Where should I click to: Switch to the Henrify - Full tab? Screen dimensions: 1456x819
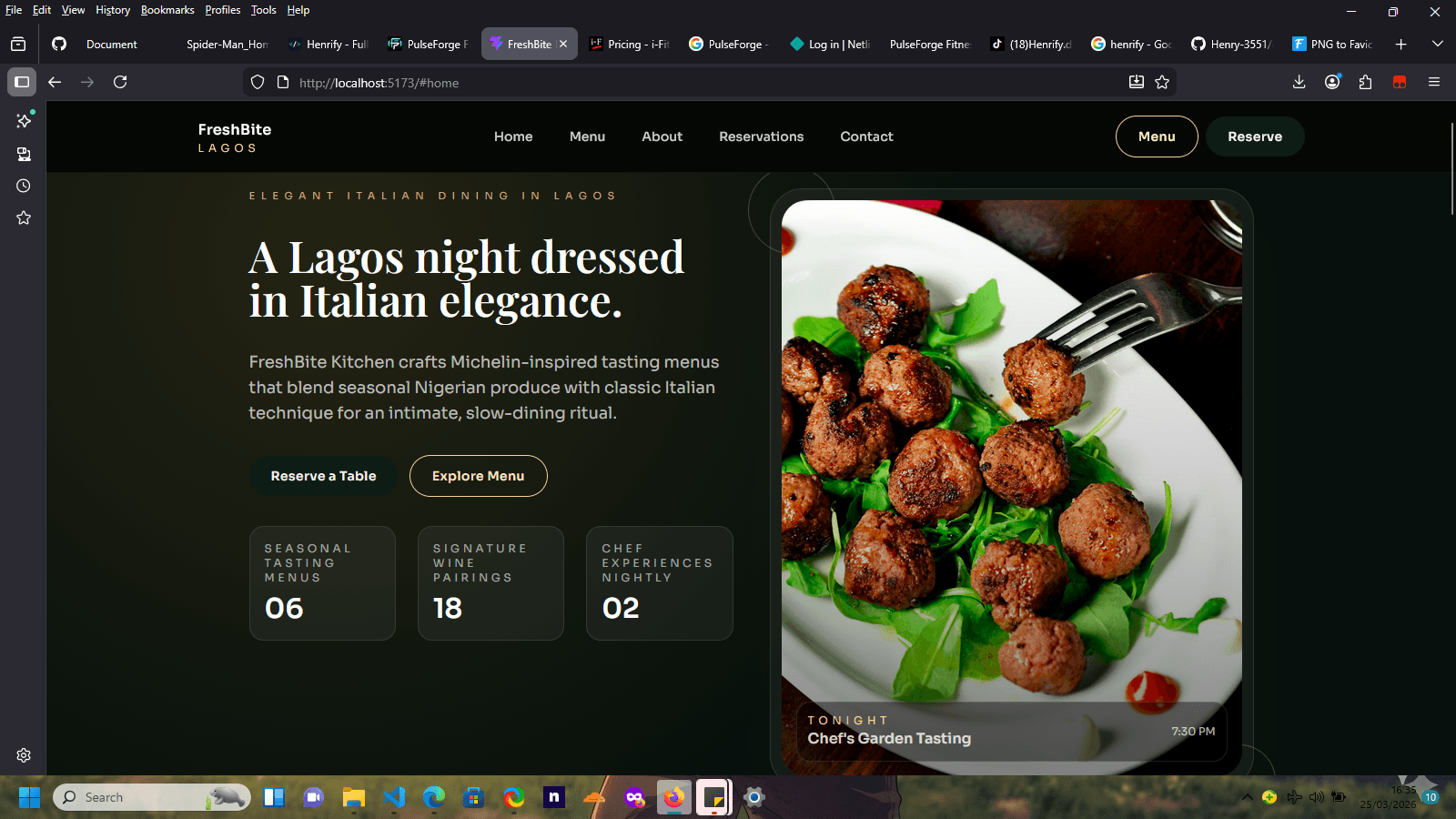(328, 44)
